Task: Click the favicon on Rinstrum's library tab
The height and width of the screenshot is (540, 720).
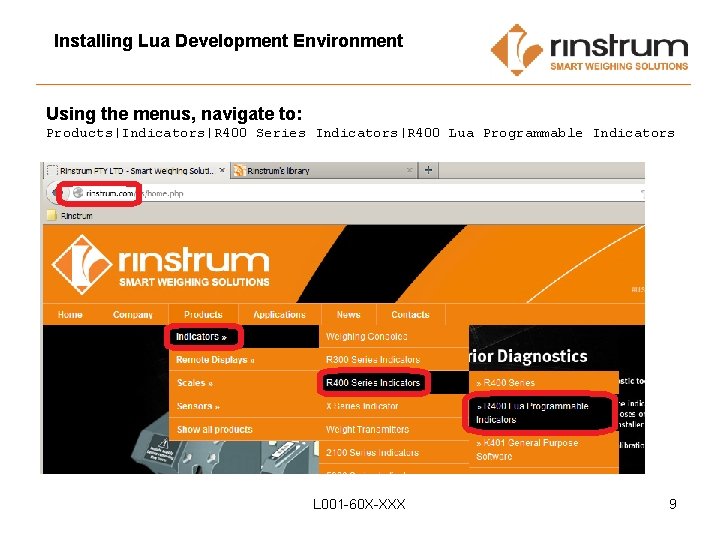Action: point(239,170)
